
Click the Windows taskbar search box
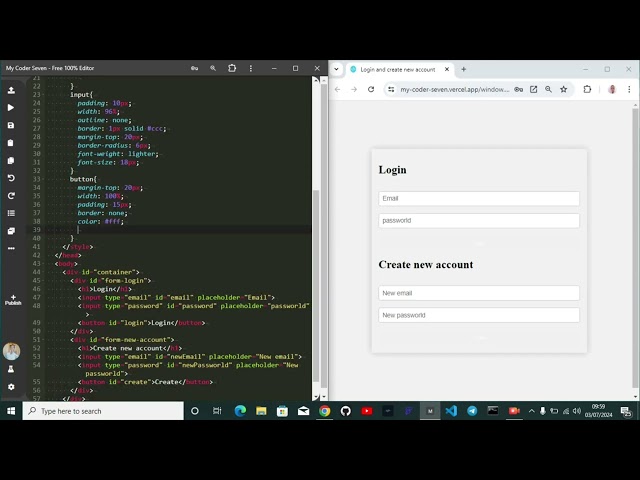[x=103, y=411]
